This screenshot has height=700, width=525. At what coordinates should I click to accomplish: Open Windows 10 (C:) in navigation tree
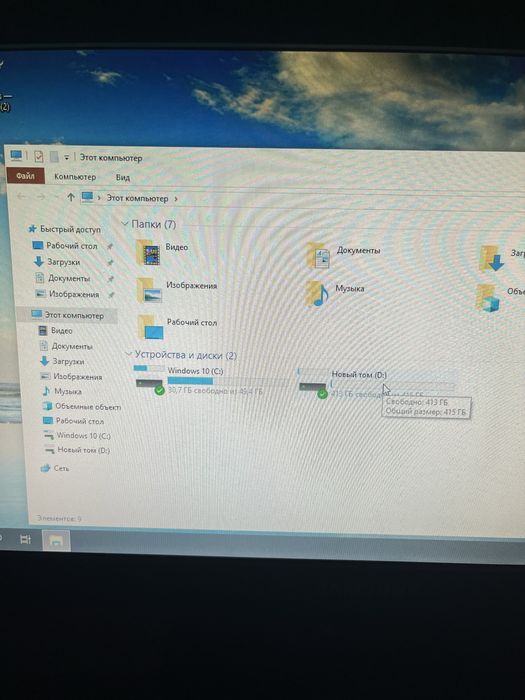(83, 436)
